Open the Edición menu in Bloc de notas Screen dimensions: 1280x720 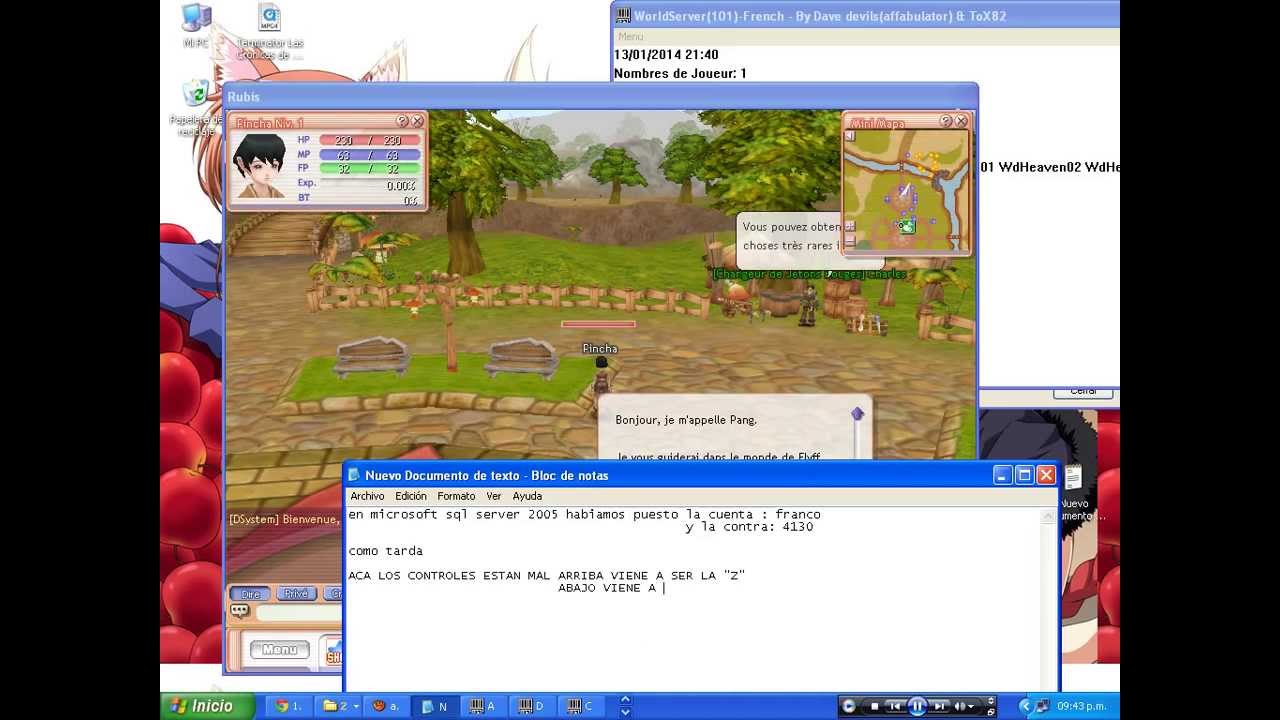pos(411,496)
